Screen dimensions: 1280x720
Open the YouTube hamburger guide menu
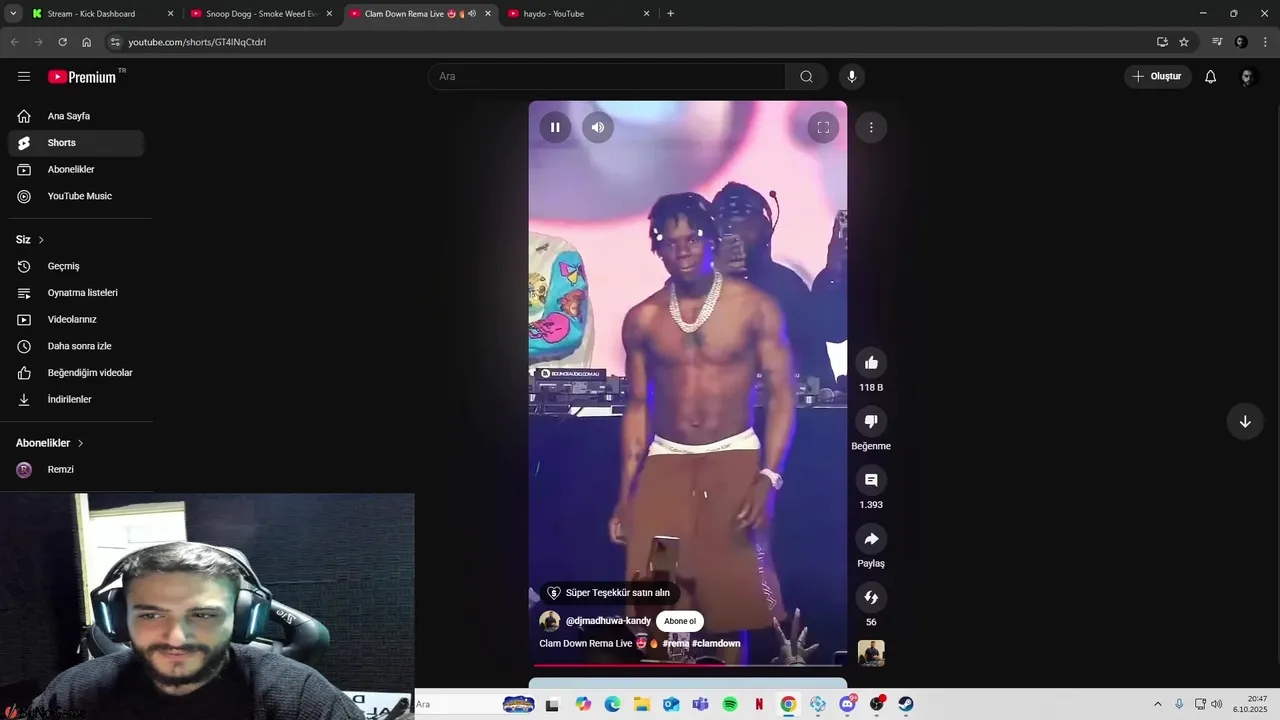click(x=24, y=76)
